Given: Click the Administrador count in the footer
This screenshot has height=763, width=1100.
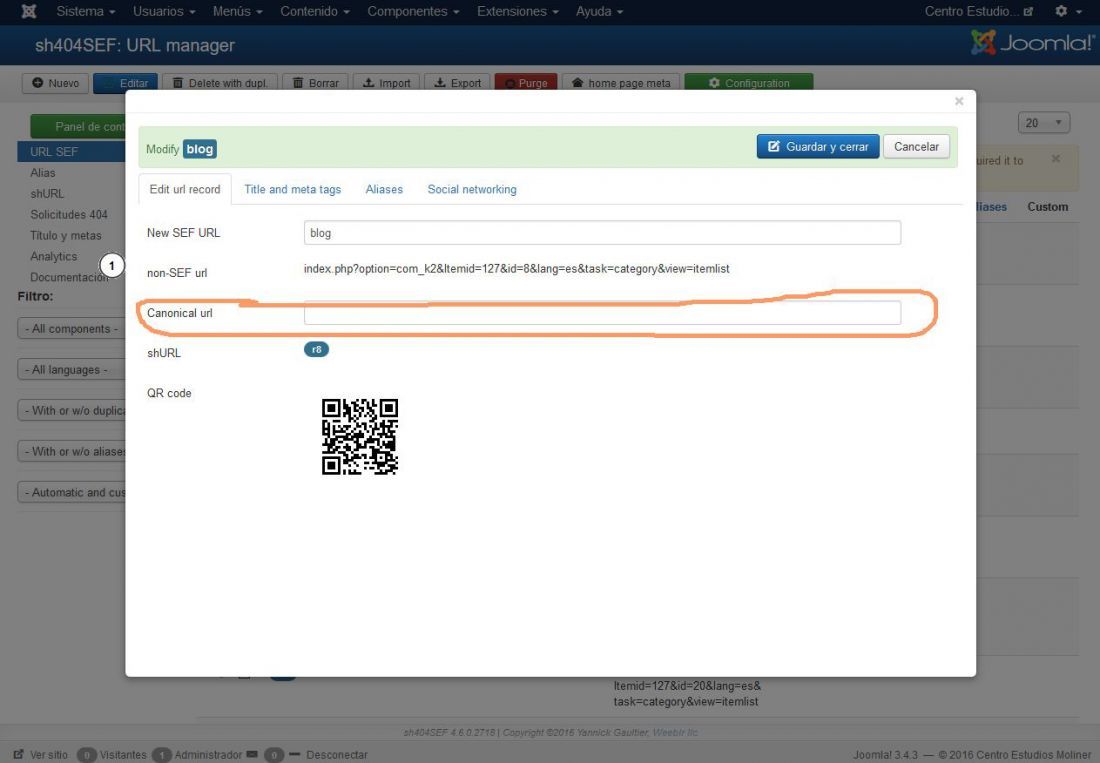Looking at the screenshot, I should coord(161,755).
